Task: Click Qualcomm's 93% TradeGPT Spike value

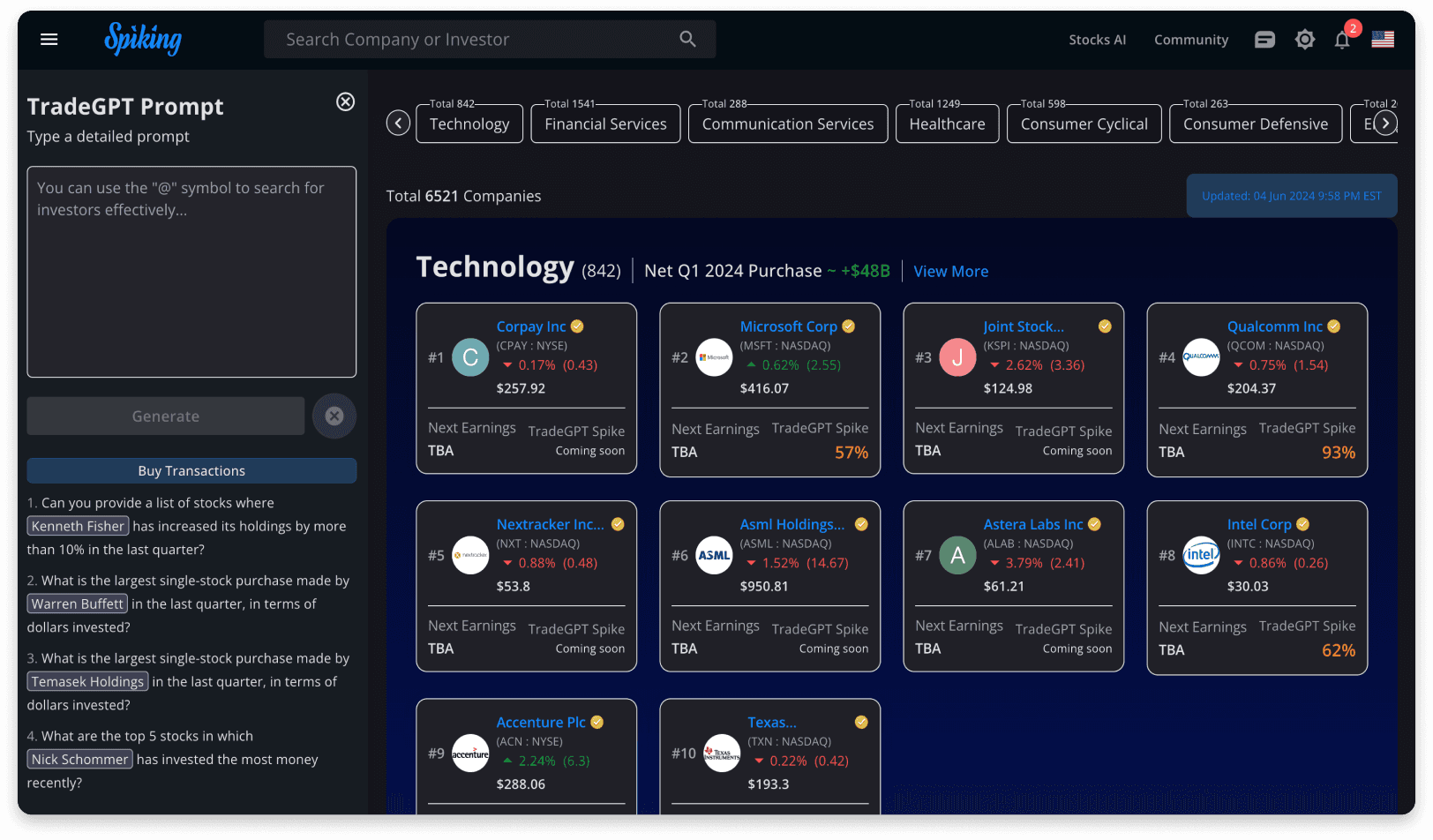Action: 1339,453
